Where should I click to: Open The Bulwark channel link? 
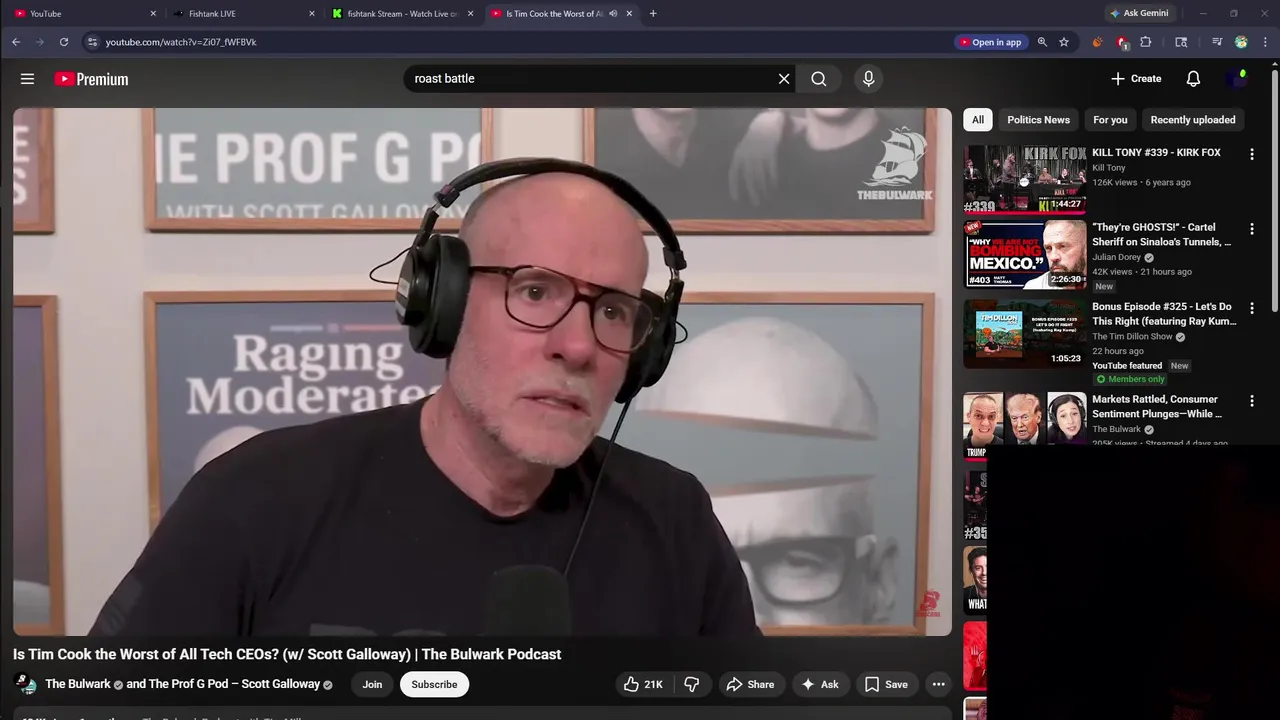(x=78, y=684)
